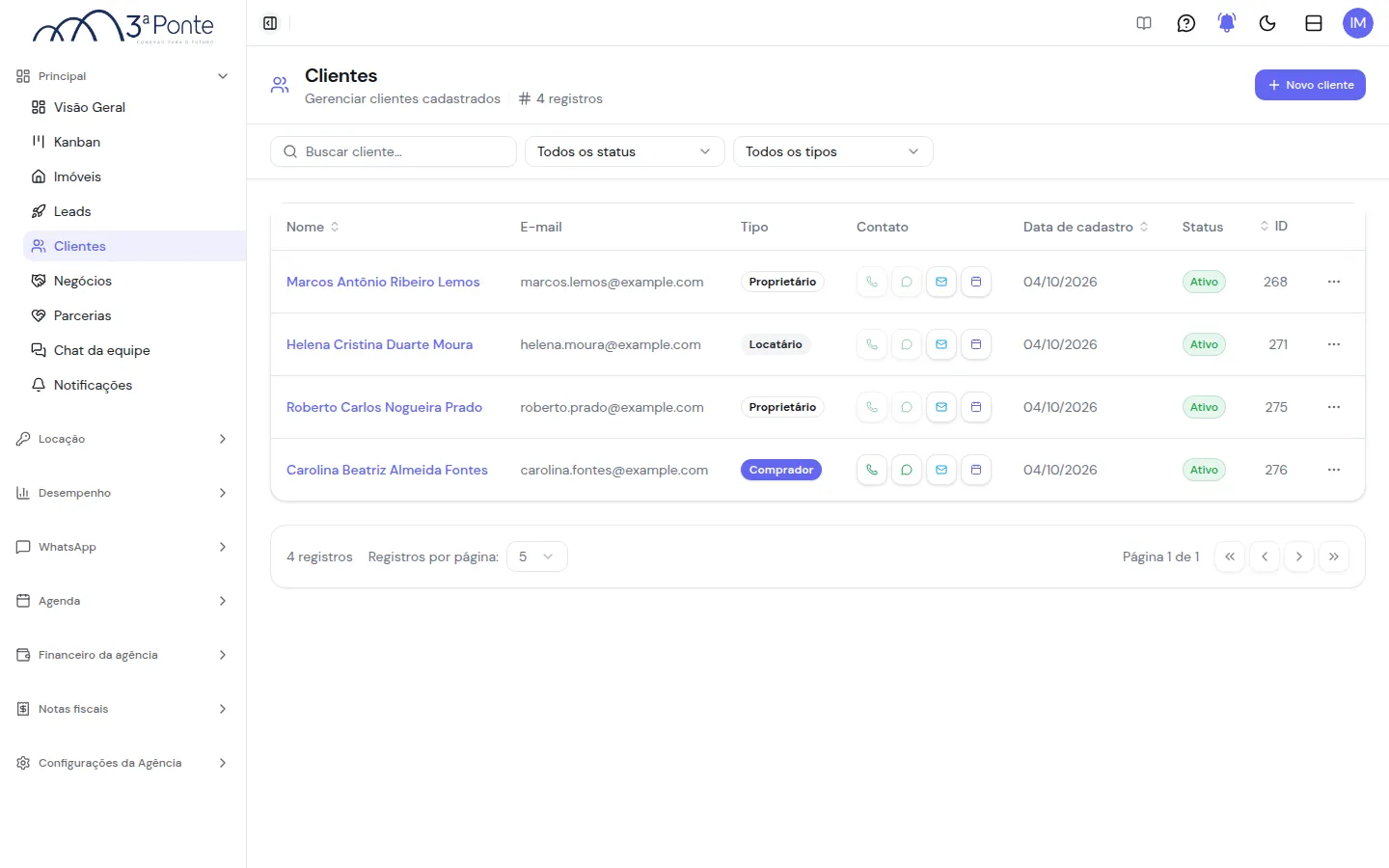Screen dimensions: 1389x868
Task: Go to next page button
Action: [x=1299, y=556]
